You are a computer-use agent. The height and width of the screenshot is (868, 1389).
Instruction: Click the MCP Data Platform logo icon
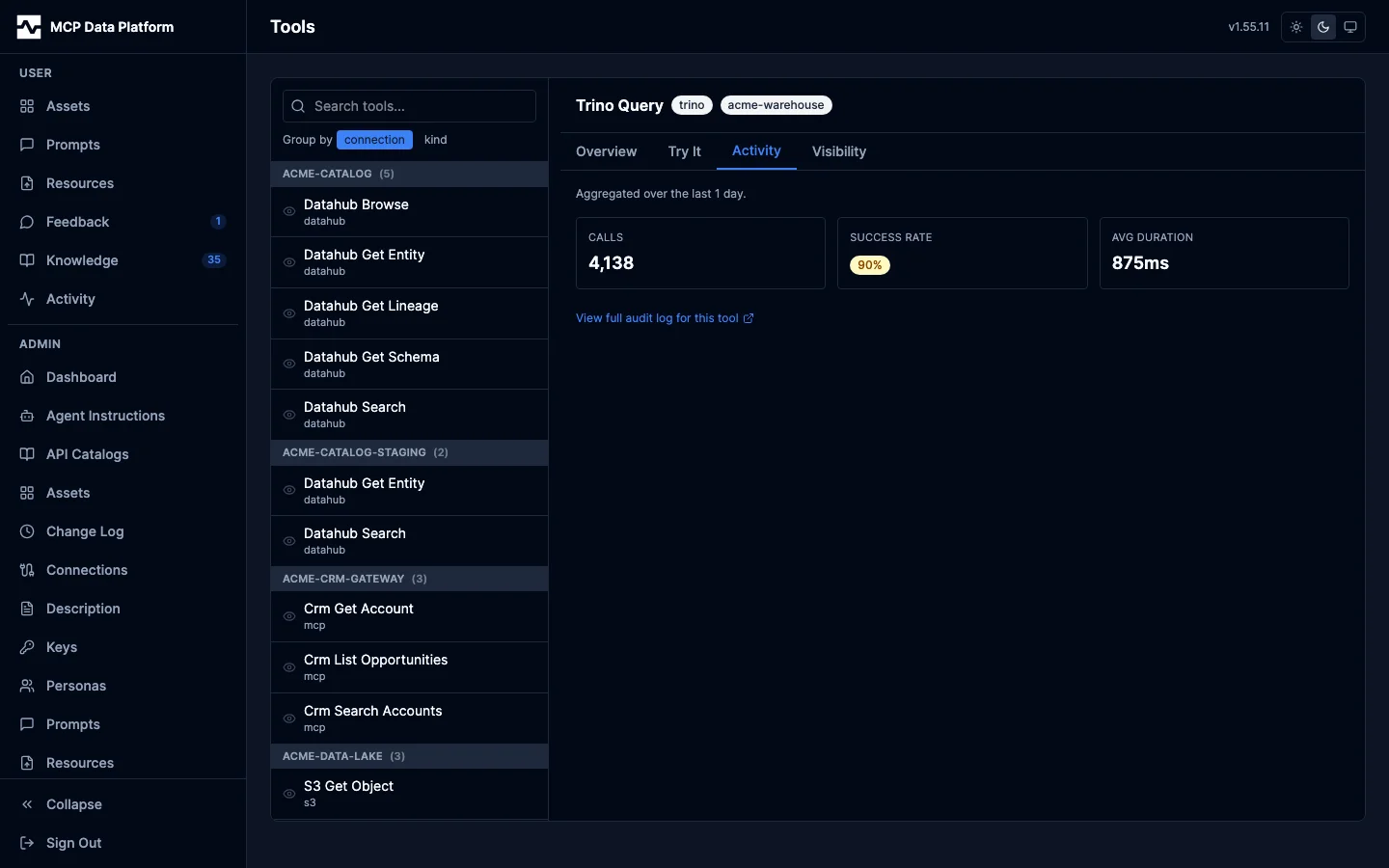click(29, 27)
